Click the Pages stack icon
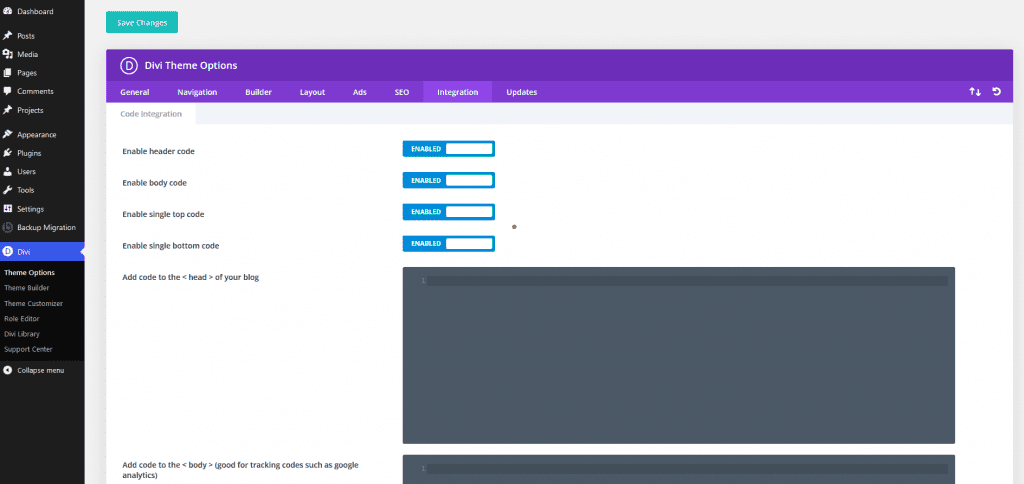1024x484 pixels. point(8,73)
